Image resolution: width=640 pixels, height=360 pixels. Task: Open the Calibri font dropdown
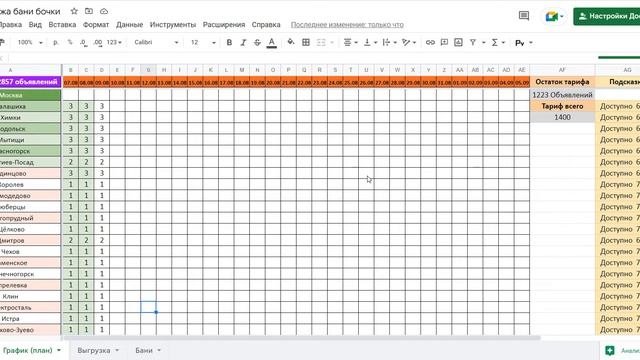tap(156, 42)
